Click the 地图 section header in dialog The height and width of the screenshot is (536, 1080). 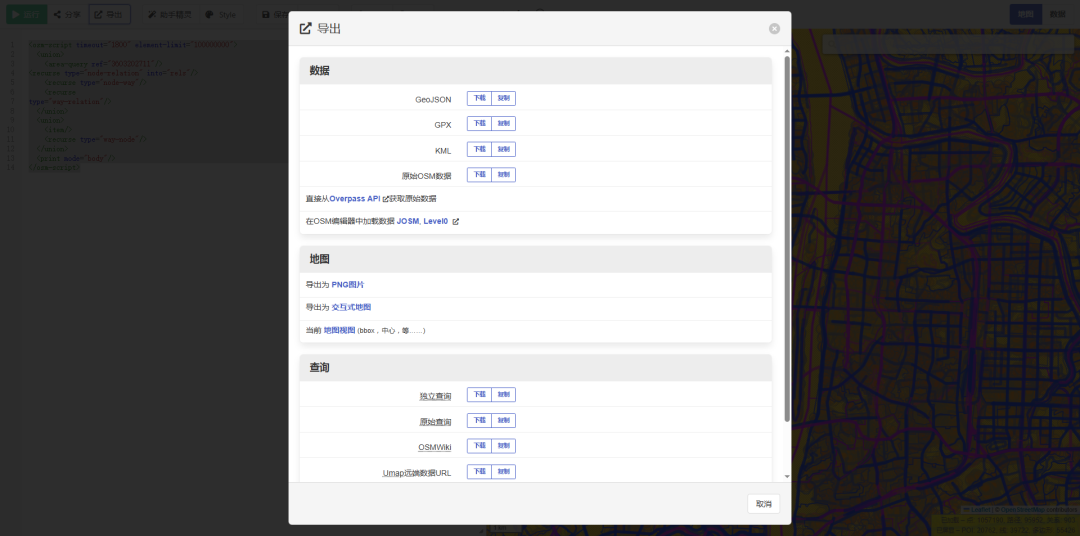[536, 259]
